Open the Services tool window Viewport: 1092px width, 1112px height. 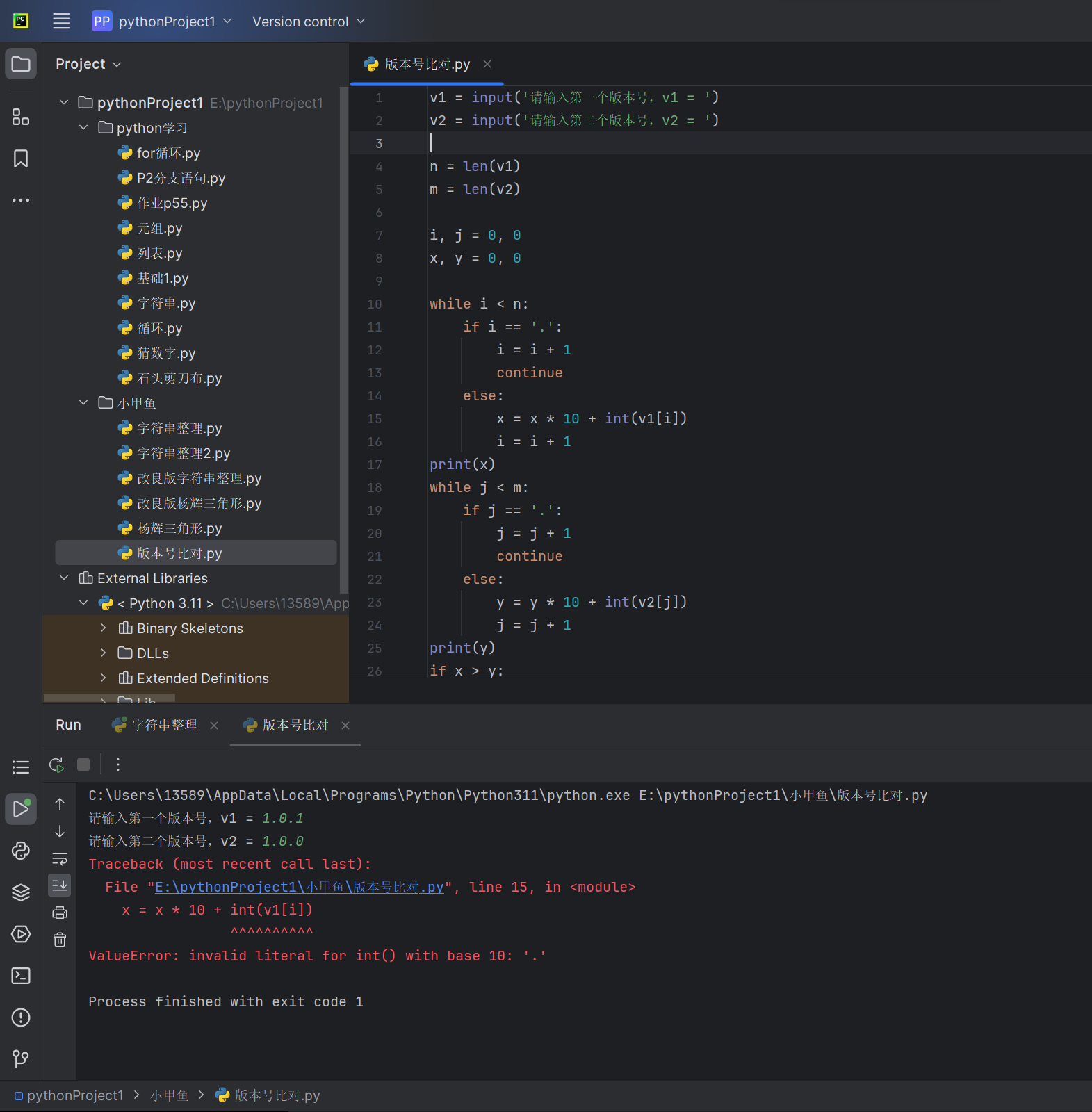[x=21, y=934]
